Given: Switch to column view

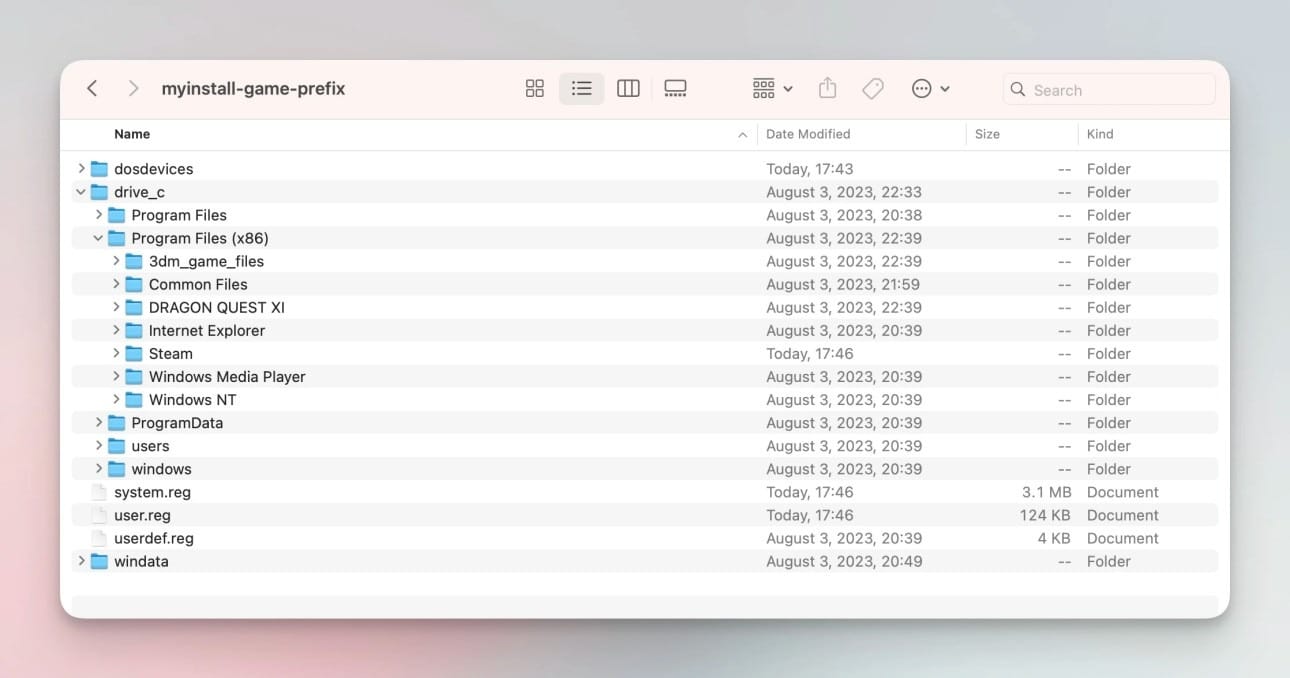Looking at the screenshot, I should pos(628,89).
